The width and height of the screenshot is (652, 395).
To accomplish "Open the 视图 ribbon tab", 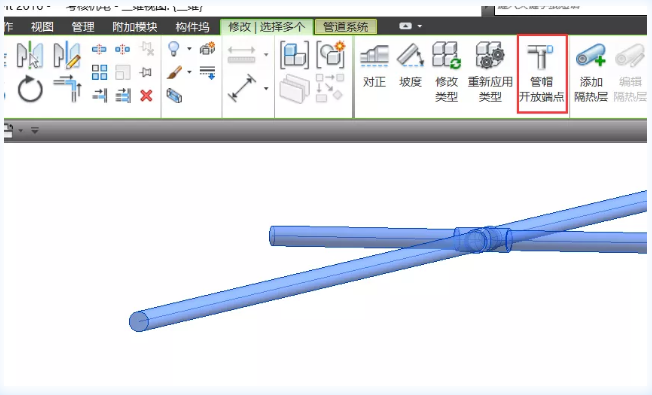I will tap(42, 27).
